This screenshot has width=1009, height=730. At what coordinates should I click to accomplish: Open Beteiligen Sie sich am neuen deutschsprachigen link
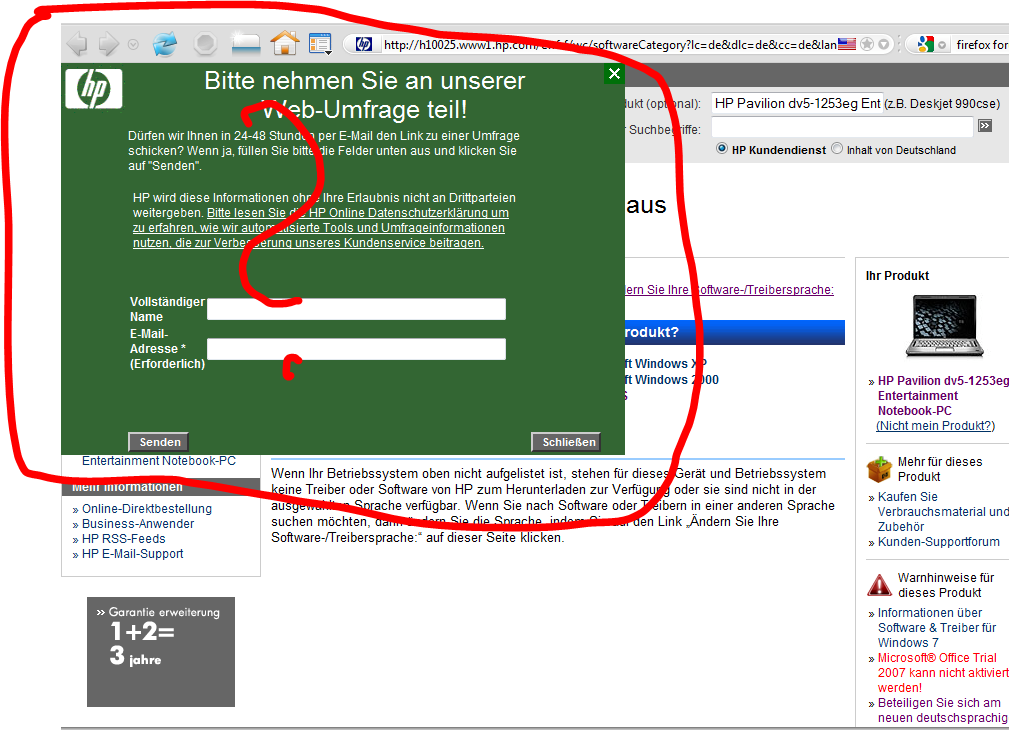tap(943, 710)
